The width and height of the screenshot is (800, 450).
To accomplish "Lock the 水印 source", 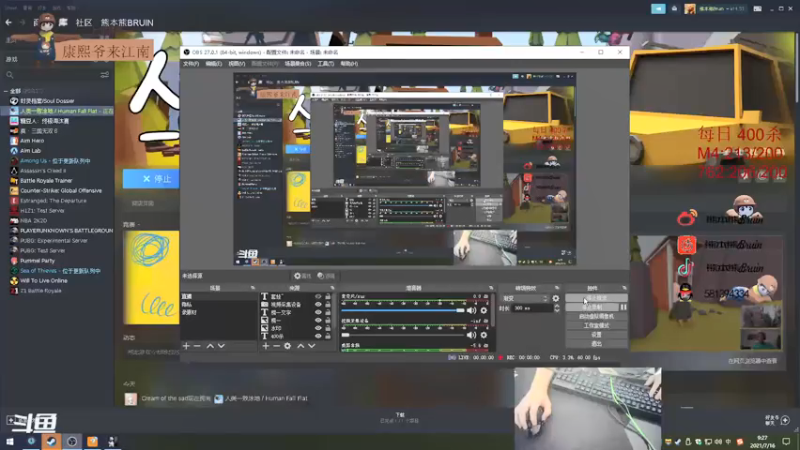I will [x=328, y=328].
